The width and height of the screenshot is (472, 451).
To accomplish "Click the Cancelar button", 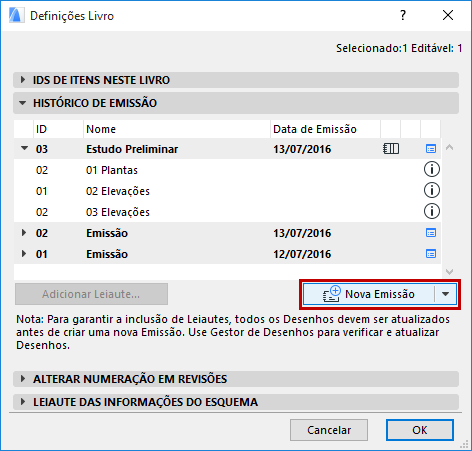I will [x=329, y=430].
